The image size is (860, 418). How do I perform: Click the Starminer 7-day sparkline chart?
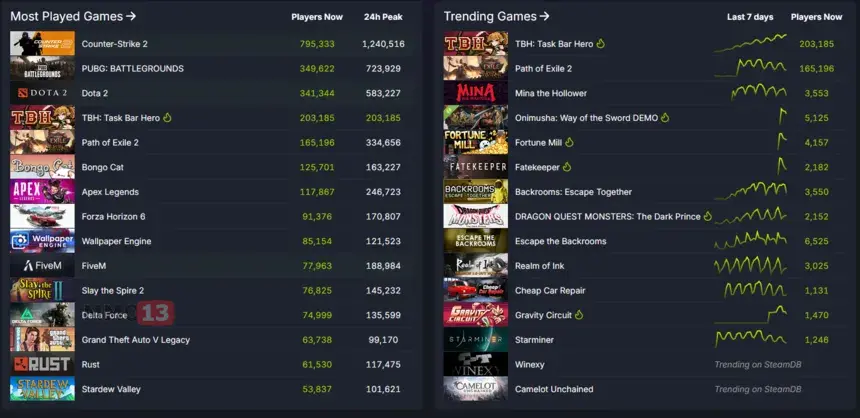coord(750,338)
